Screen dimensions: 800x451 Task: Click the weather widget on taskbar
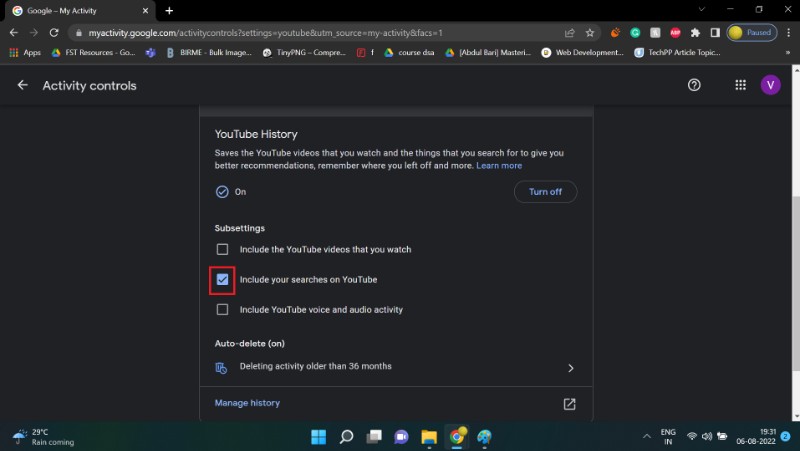[43, 437]
